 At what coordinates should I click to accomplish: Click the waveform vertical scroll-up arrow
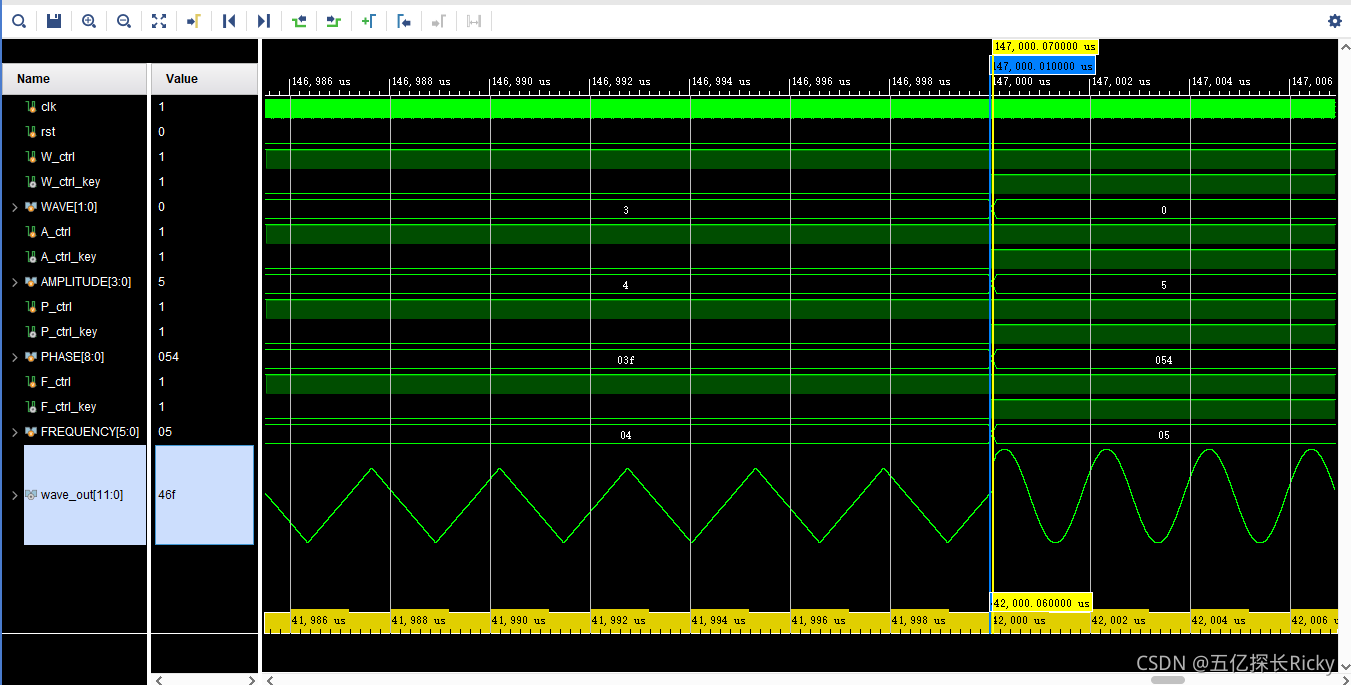1345,45
